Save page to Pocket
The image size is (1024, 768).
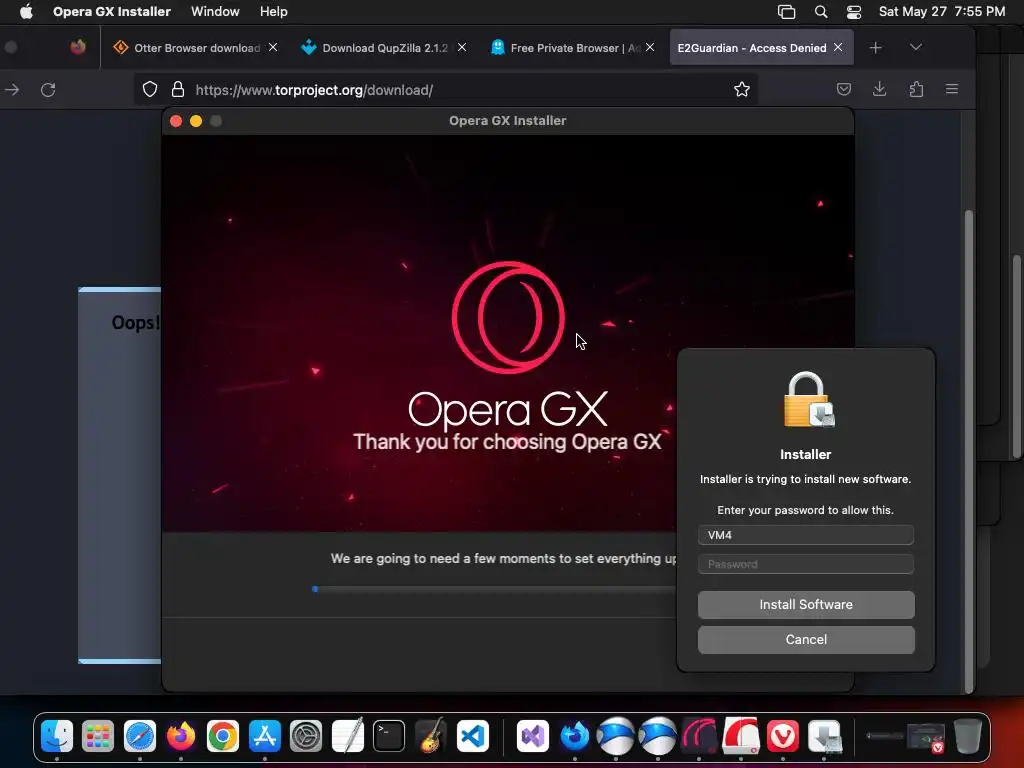[843, 89]
